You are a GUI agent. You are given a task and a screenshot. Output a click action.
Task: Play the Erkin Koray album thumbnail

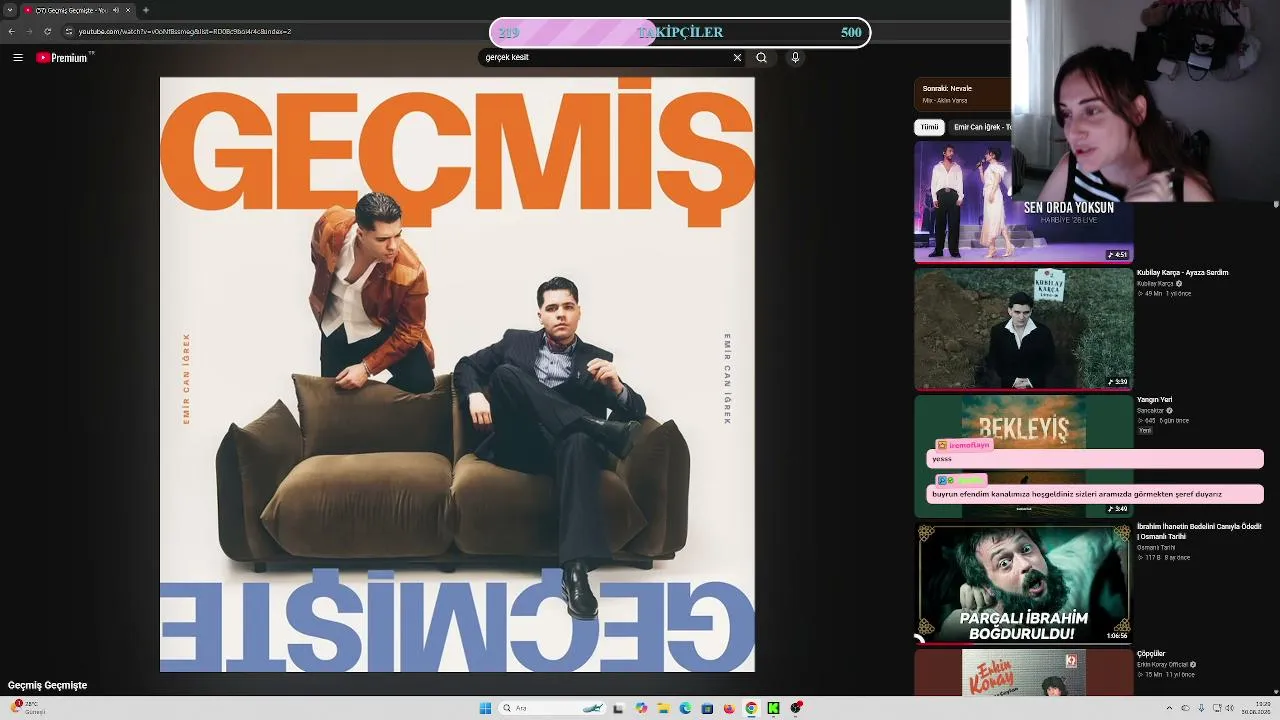tap(1023, 672)
